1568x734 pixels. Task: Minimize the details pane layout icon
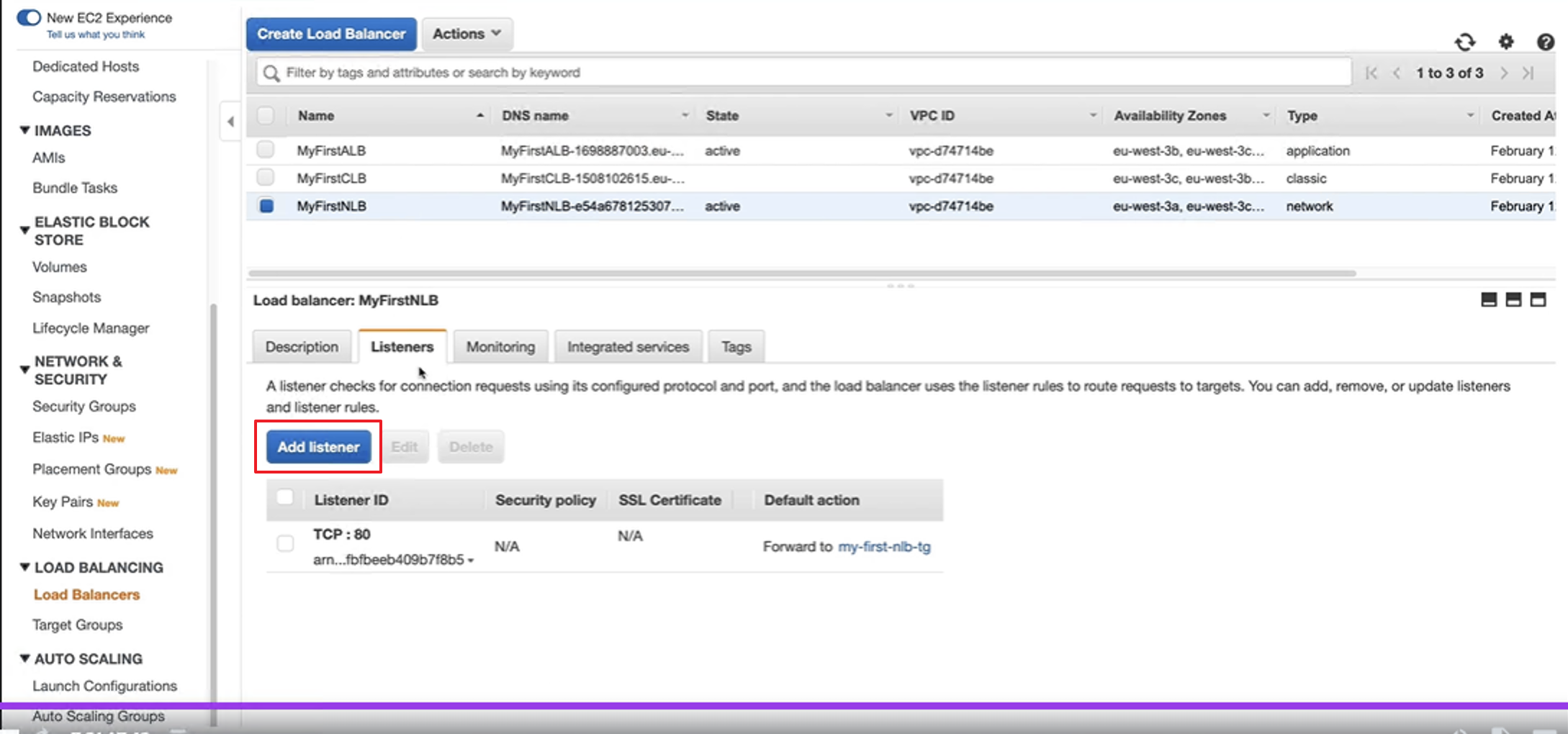coord(1489,299)
